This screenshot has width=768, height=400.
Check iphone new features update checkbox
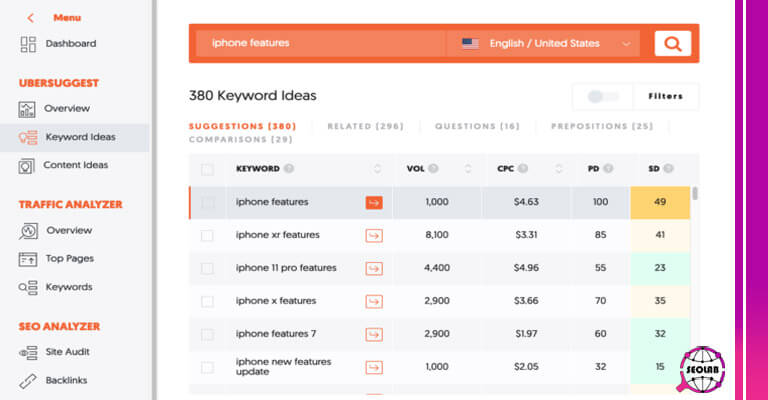click(x=207, y=367)
